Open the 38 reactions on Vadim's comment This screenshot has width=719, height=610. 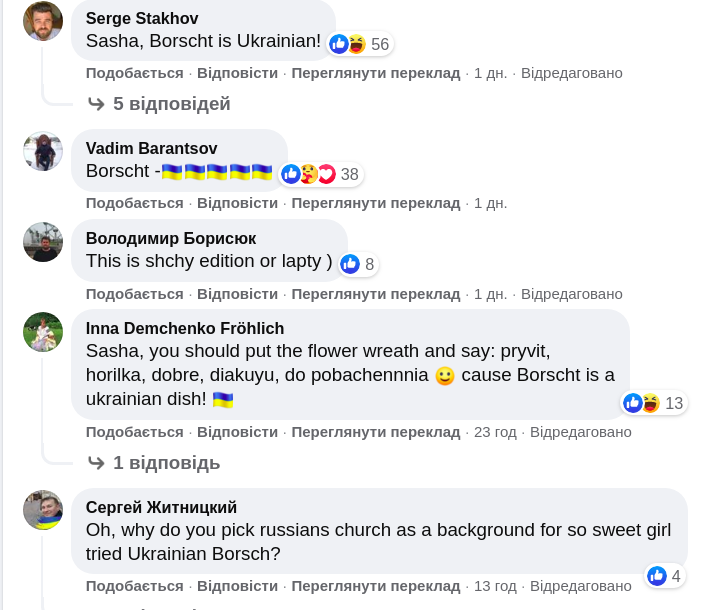[x=320, y=174]
